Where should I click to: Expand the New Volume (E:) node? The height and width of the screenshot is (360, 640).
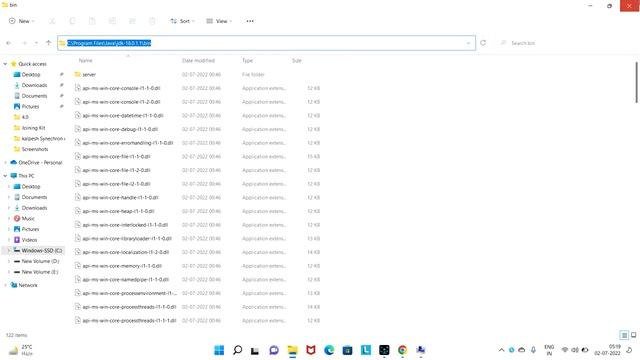(9, 272)
